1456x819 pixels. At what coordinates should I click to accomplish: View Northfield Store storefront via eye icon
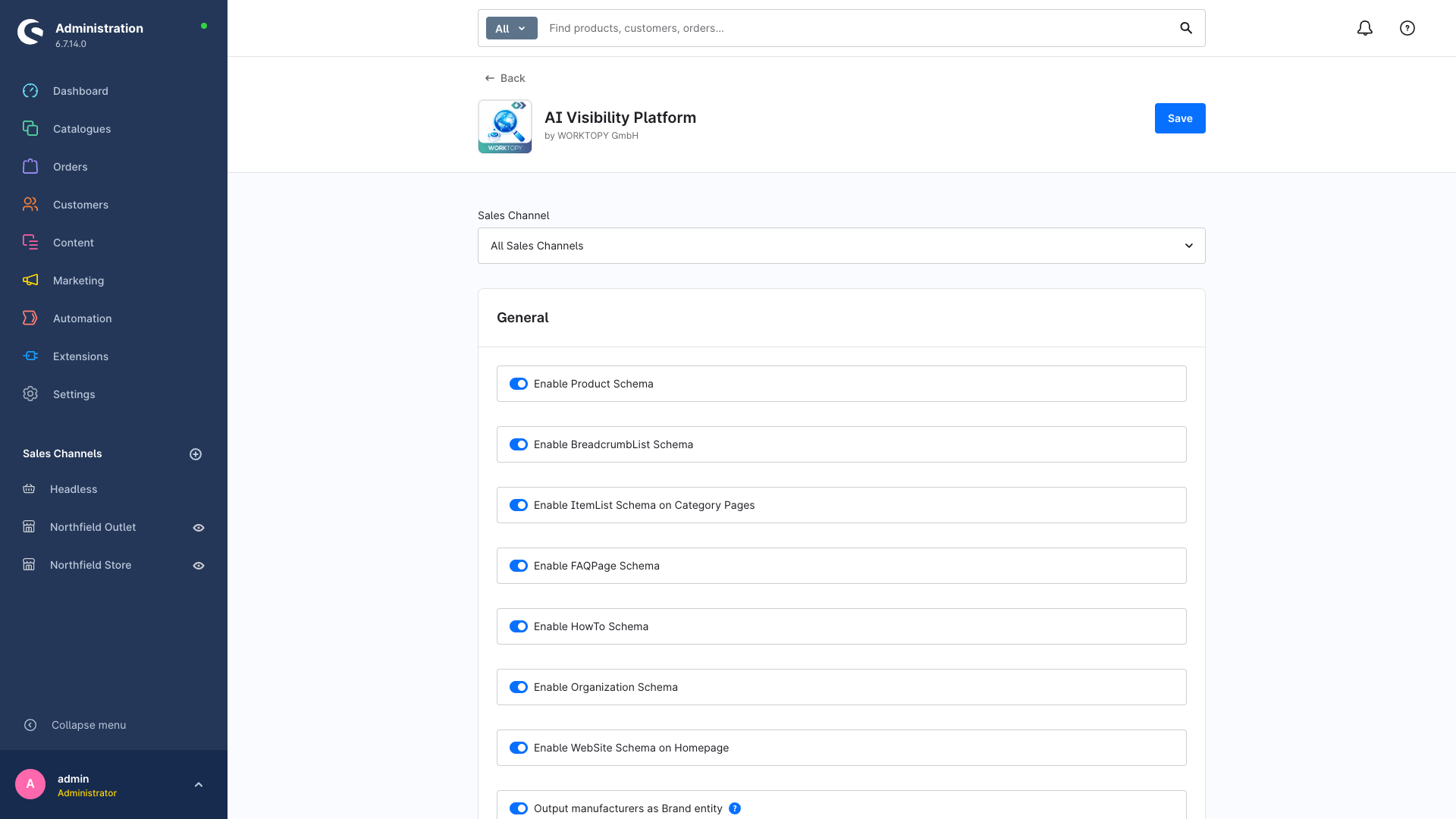click(199, 566)
